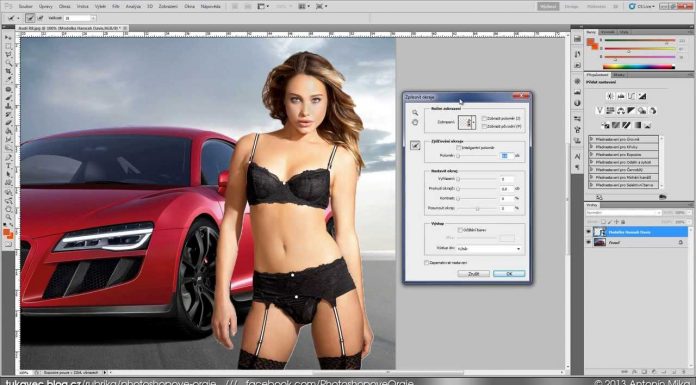The image size is (696, 385).
Task: Expand Přednastavení pro Odstín a sytost
Action: click(592, 162)
